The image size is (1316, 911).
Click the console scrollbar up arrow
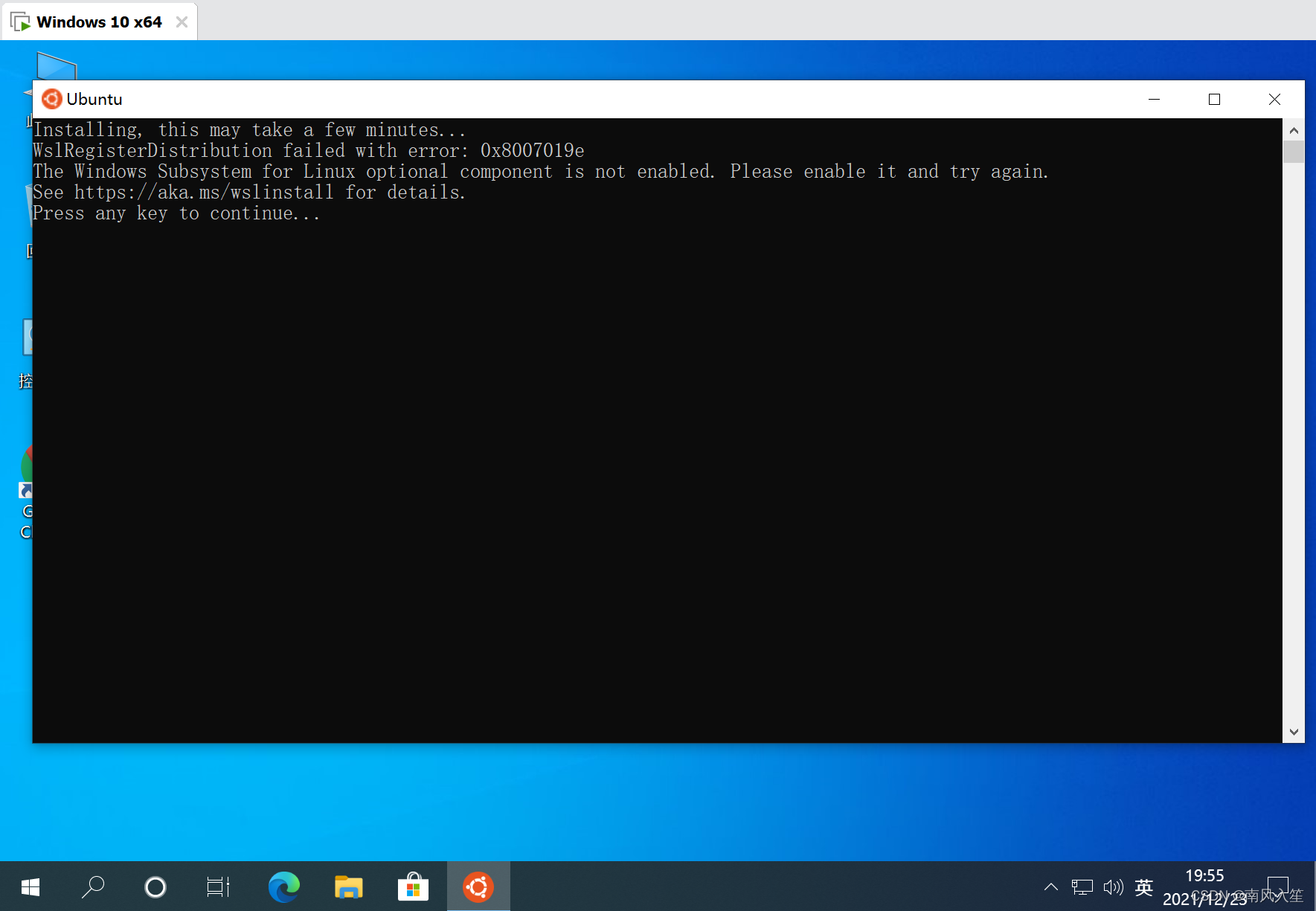(1294, 130)
